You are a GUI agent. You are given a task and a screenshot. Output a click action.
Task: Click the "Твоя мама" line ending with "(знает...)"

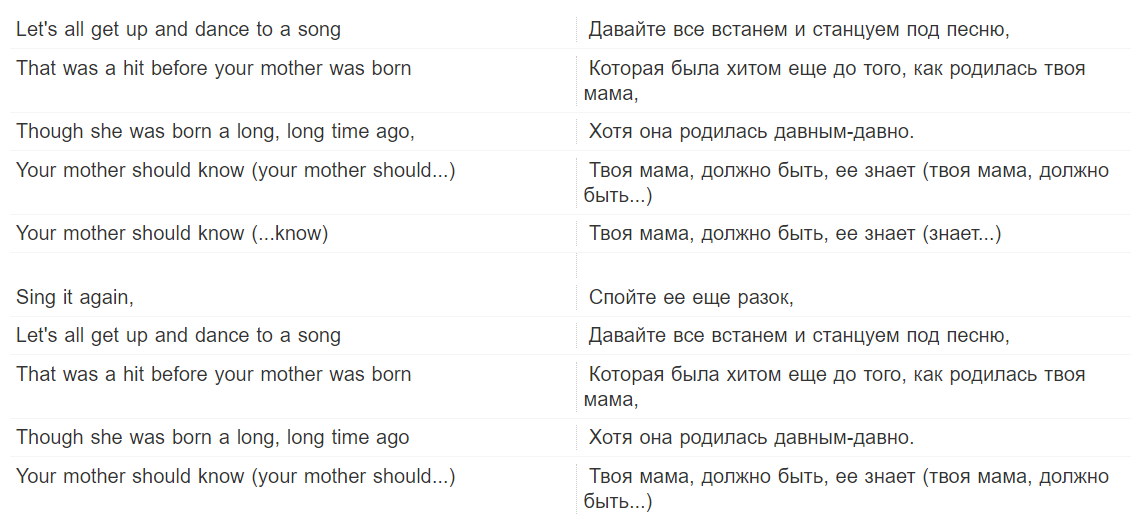(x=794, y=233)
